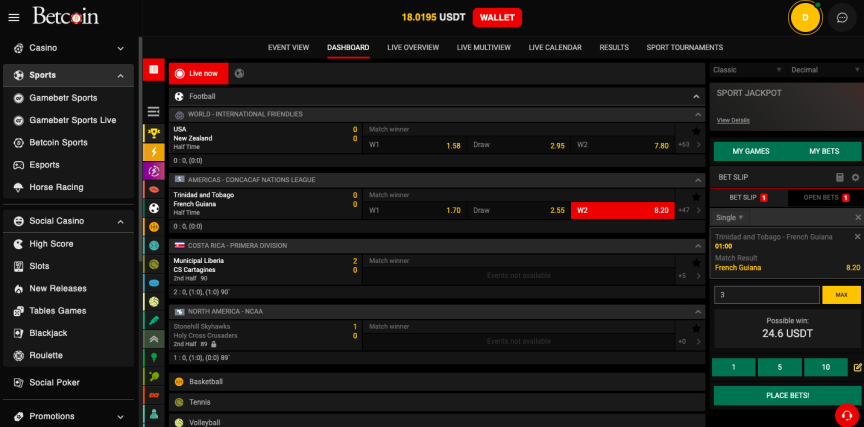Open the Results tab
This screenshot has width=864, height=427.
pyautogui.click(x=614, y=47)
